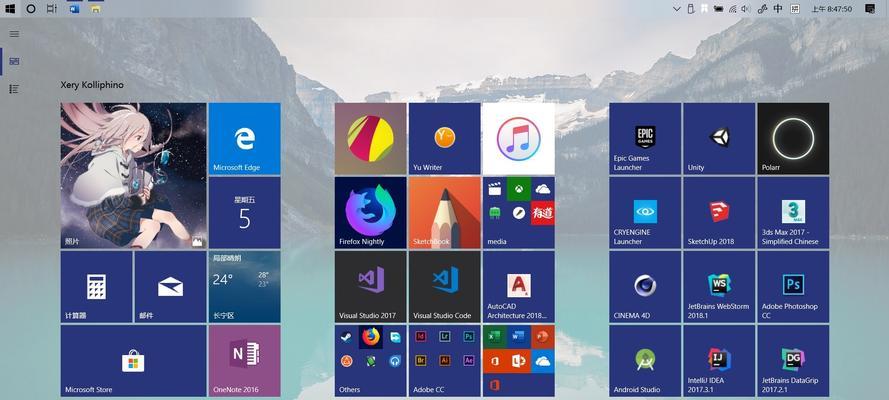This screenshot has height=400, width=889.
Task: Open the Mail tile
Action: [170, 287]
